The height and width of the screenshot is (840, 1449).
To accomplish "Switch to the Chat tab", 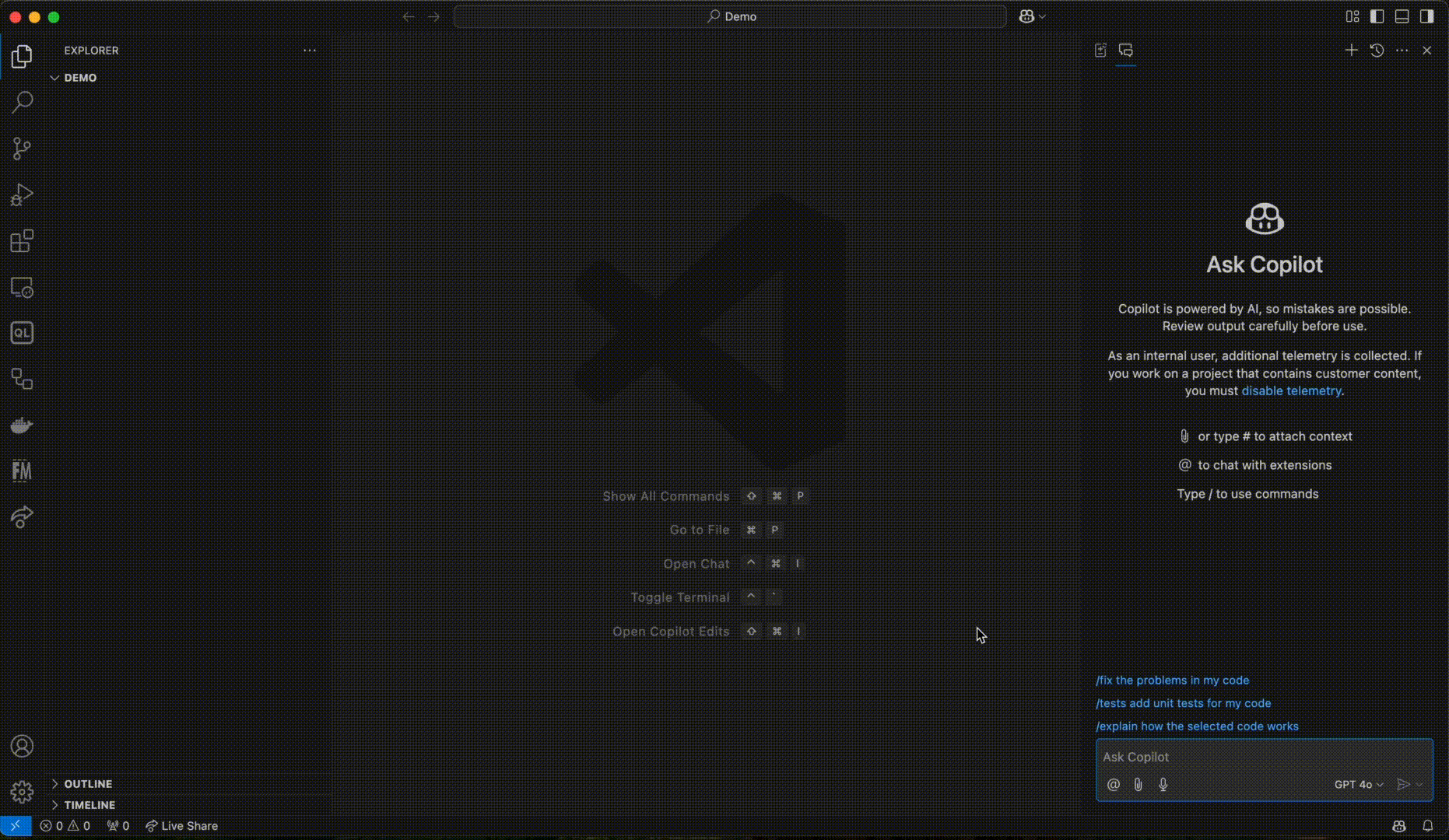I will click(x=1126, y=50).
